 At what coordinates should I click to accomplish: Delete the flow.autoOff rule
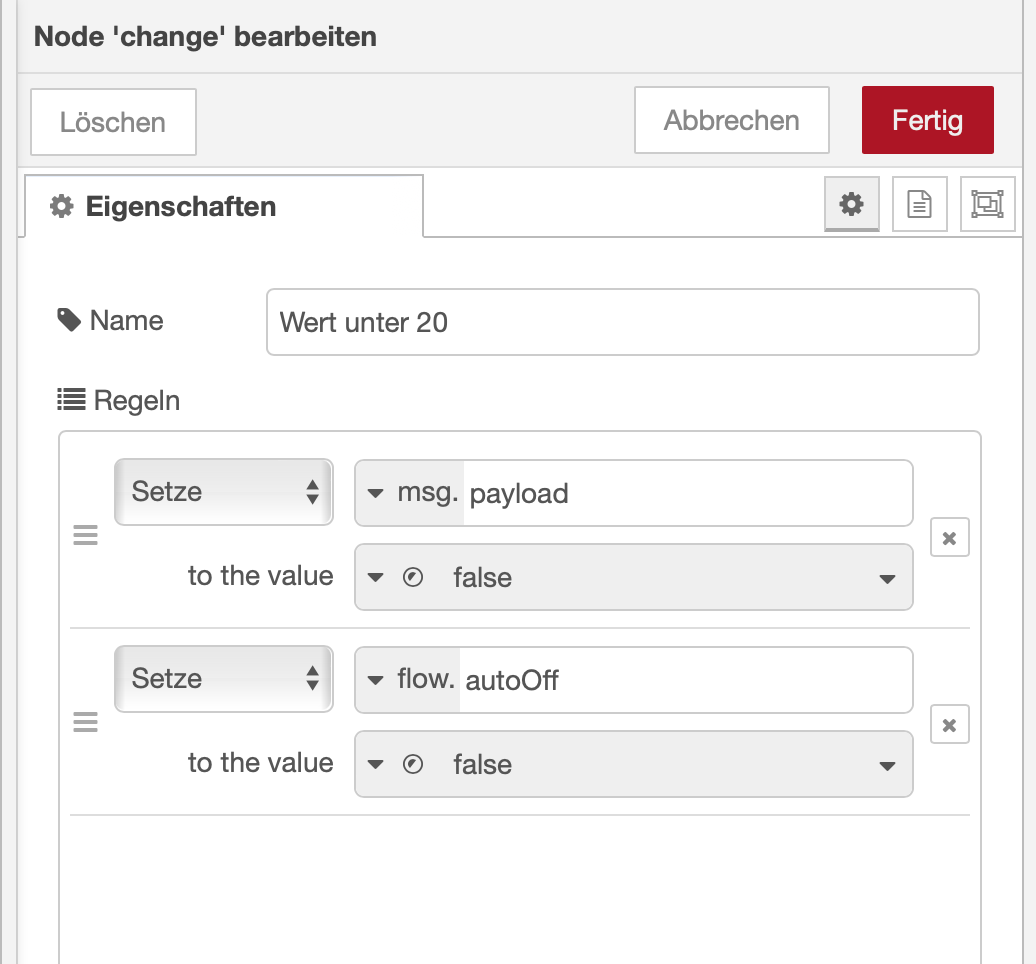[x=949, y=725]
